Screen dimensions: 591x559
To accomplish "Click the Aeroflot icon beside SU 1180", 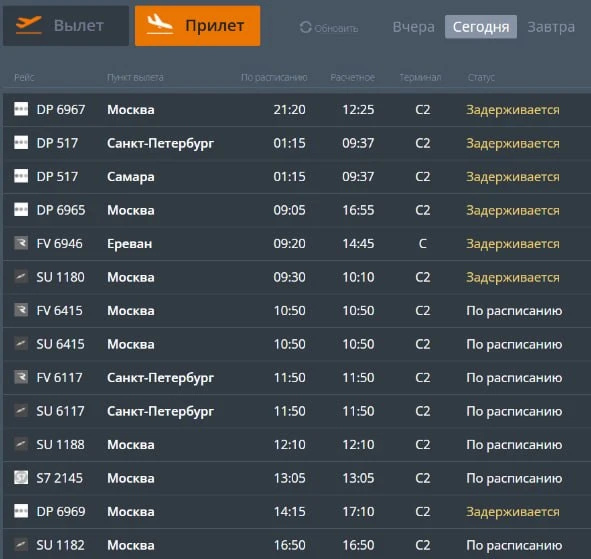I will 21,277.
